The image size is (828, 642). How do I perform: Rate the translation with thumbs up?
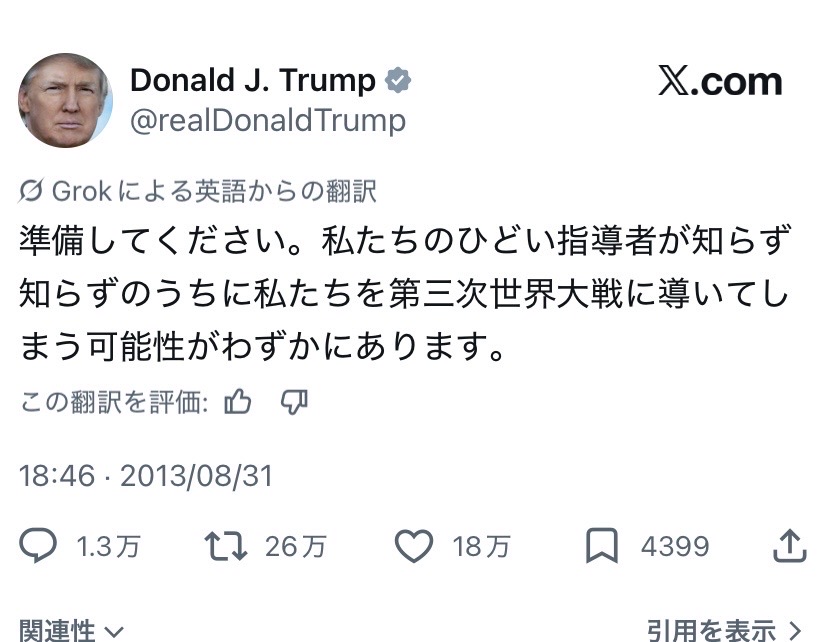(x=238, y=402)
